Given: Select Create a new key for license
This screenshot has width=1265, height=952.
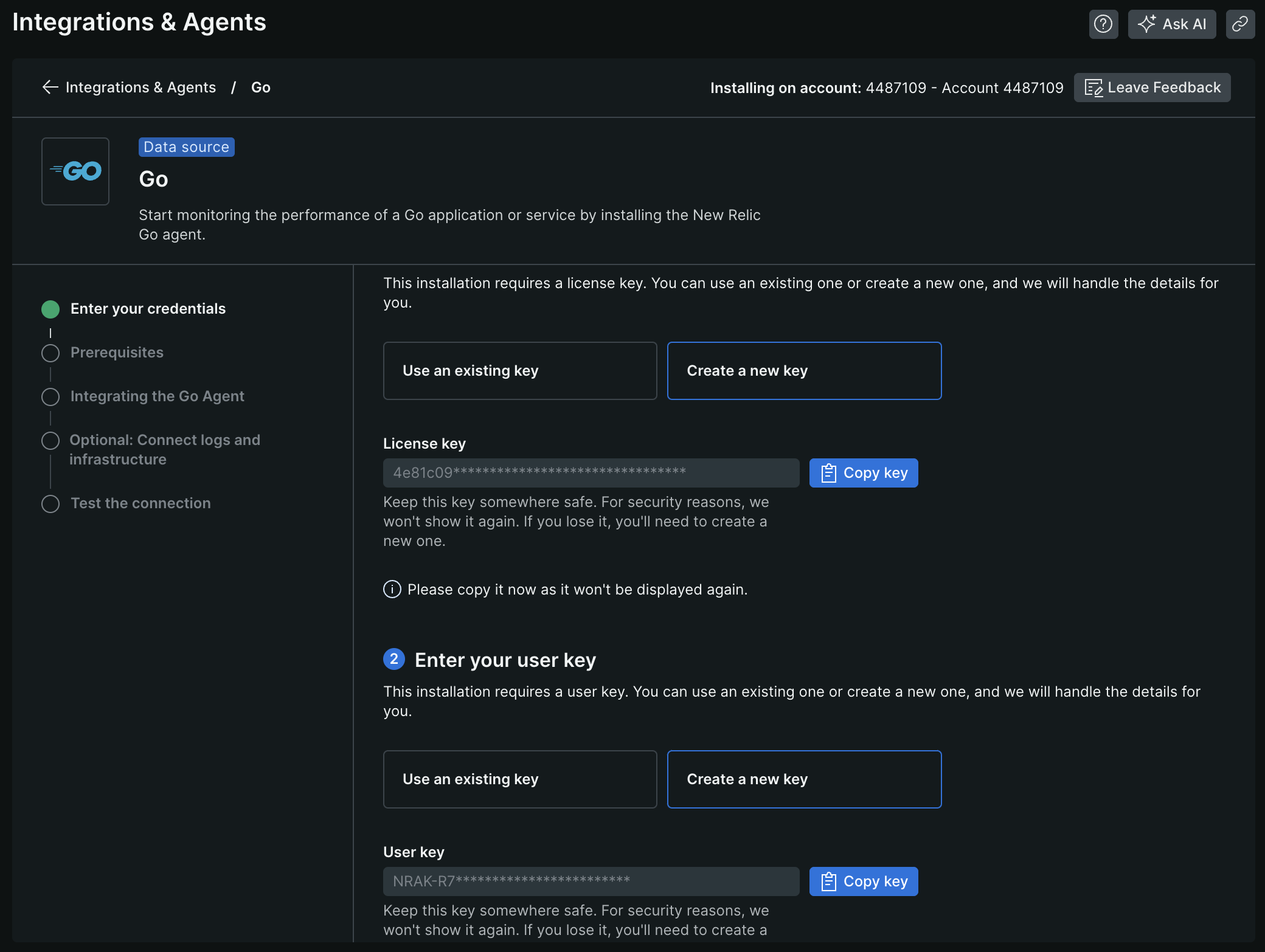Looking at the screenshot, I should tap(804, 371).
